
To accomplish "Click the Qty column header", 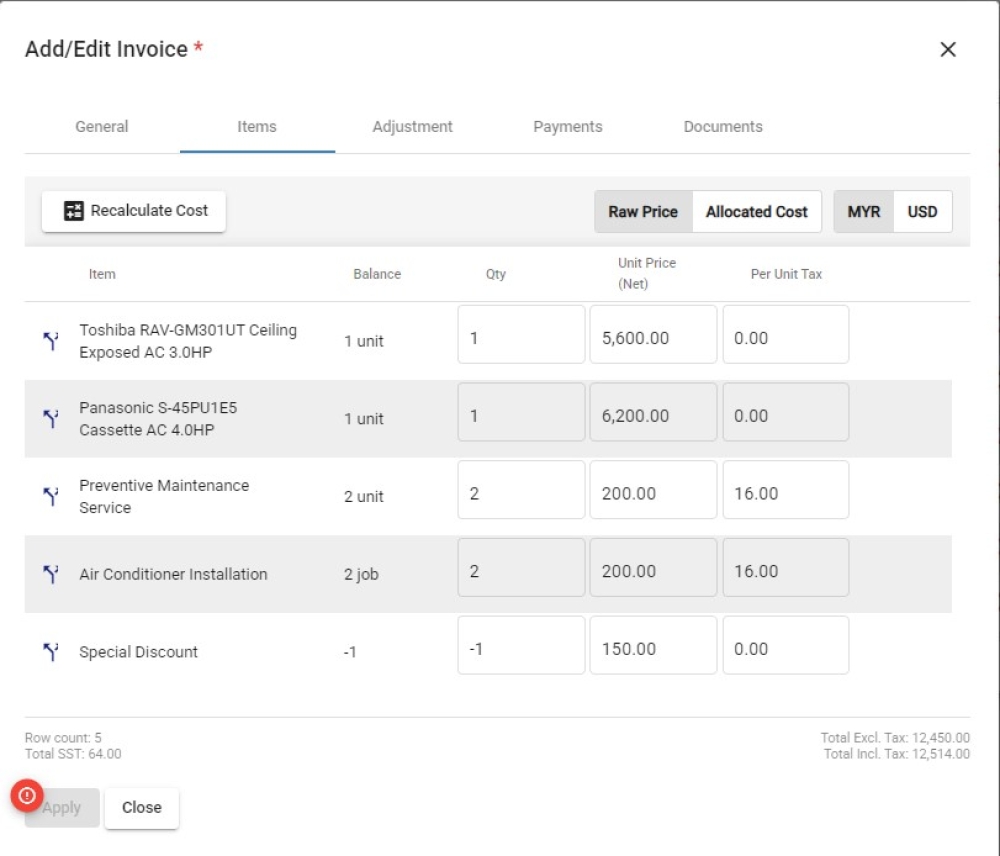I will [x=496, y=274].
